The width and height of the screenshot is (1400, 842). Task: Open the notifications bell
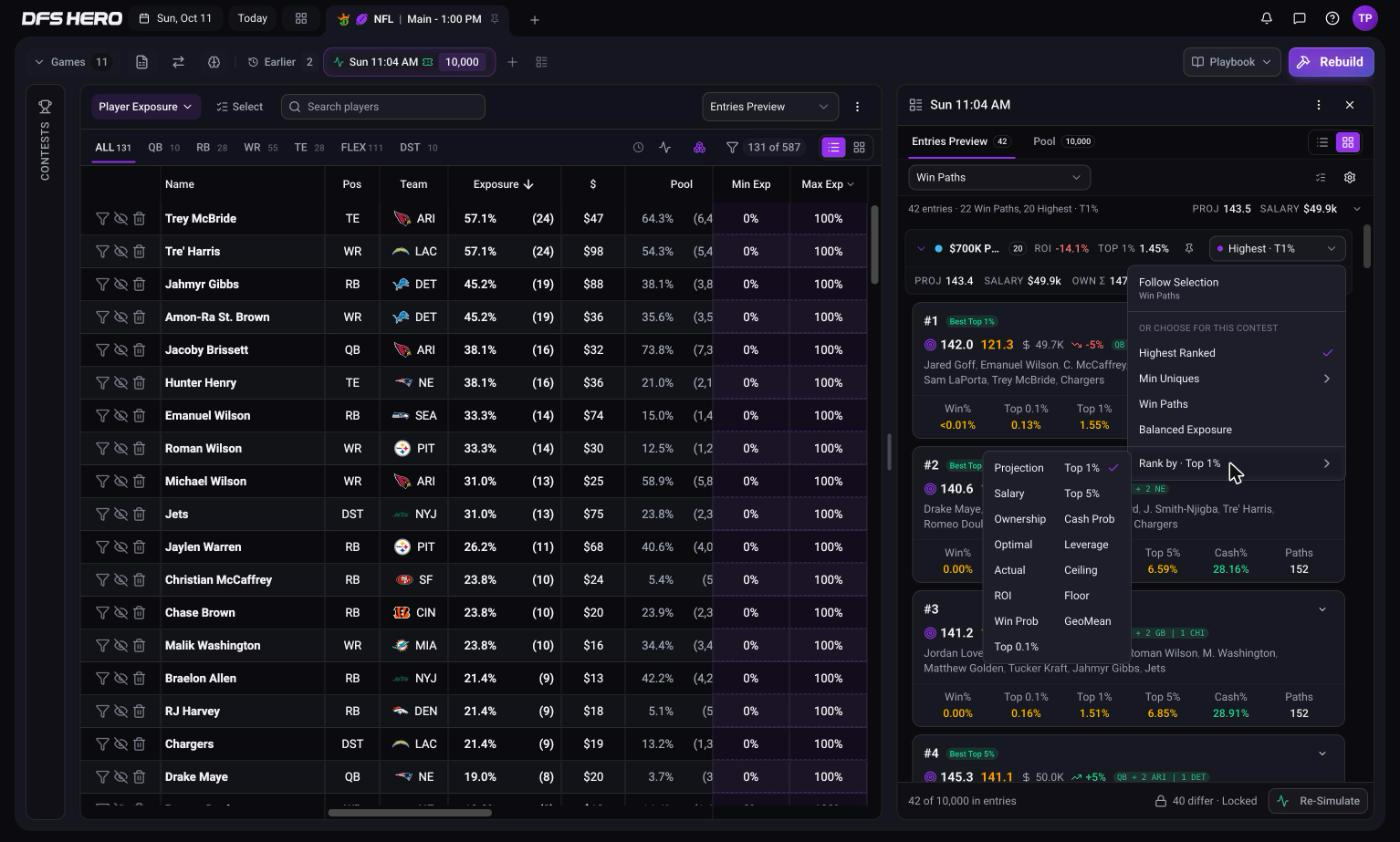click(1266, 18)
